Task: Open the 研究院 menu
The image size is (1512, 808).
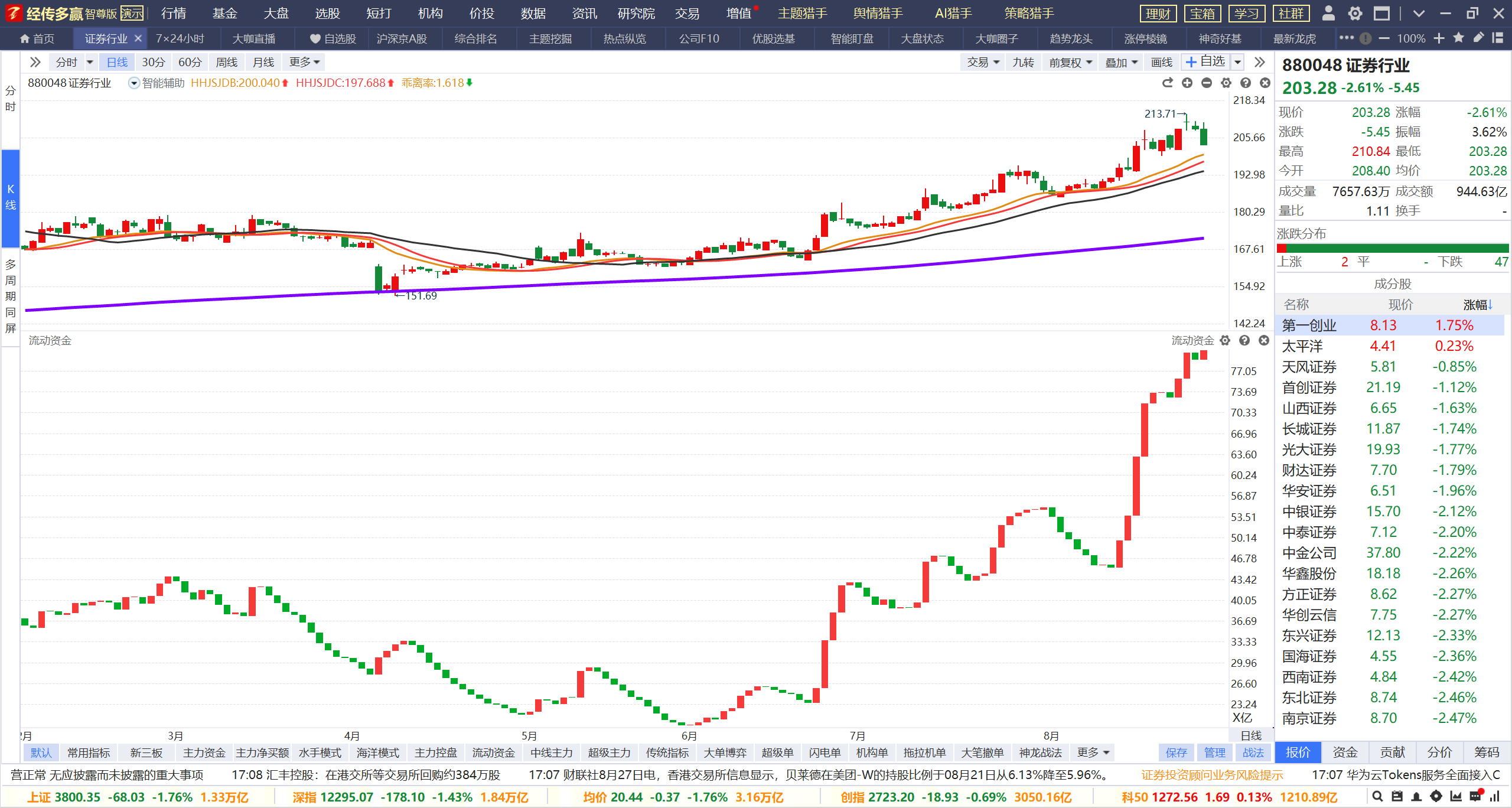Action: point(636,13)
